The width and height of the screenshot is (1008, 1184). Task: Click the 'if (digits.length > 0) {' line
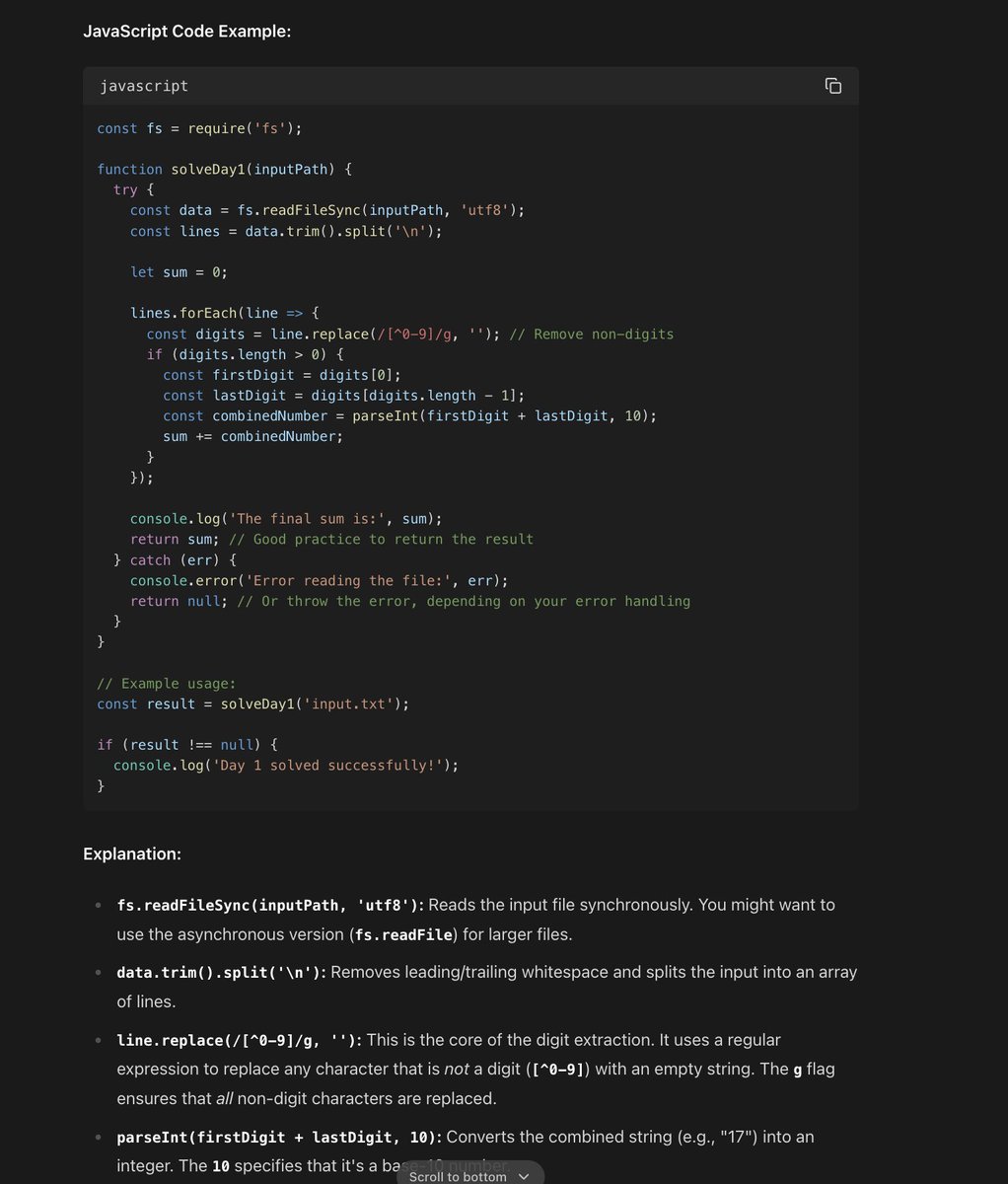point(246,354)
